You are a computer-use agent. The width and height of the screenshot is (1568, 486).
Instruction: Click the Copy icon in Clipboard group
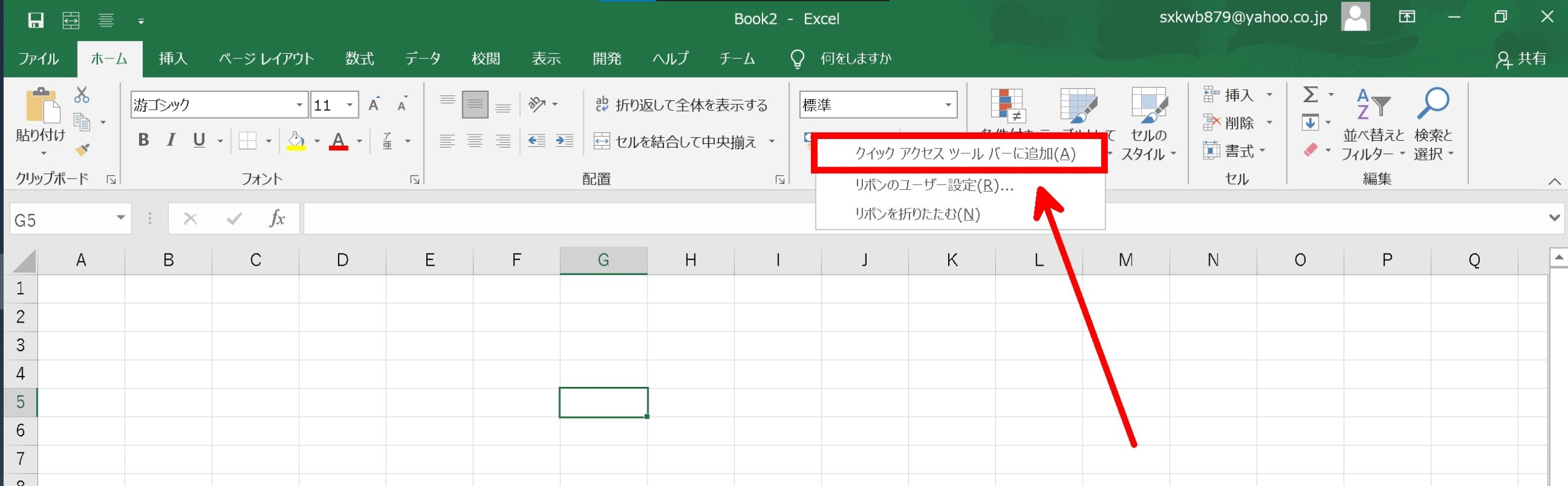pos(81,122)
